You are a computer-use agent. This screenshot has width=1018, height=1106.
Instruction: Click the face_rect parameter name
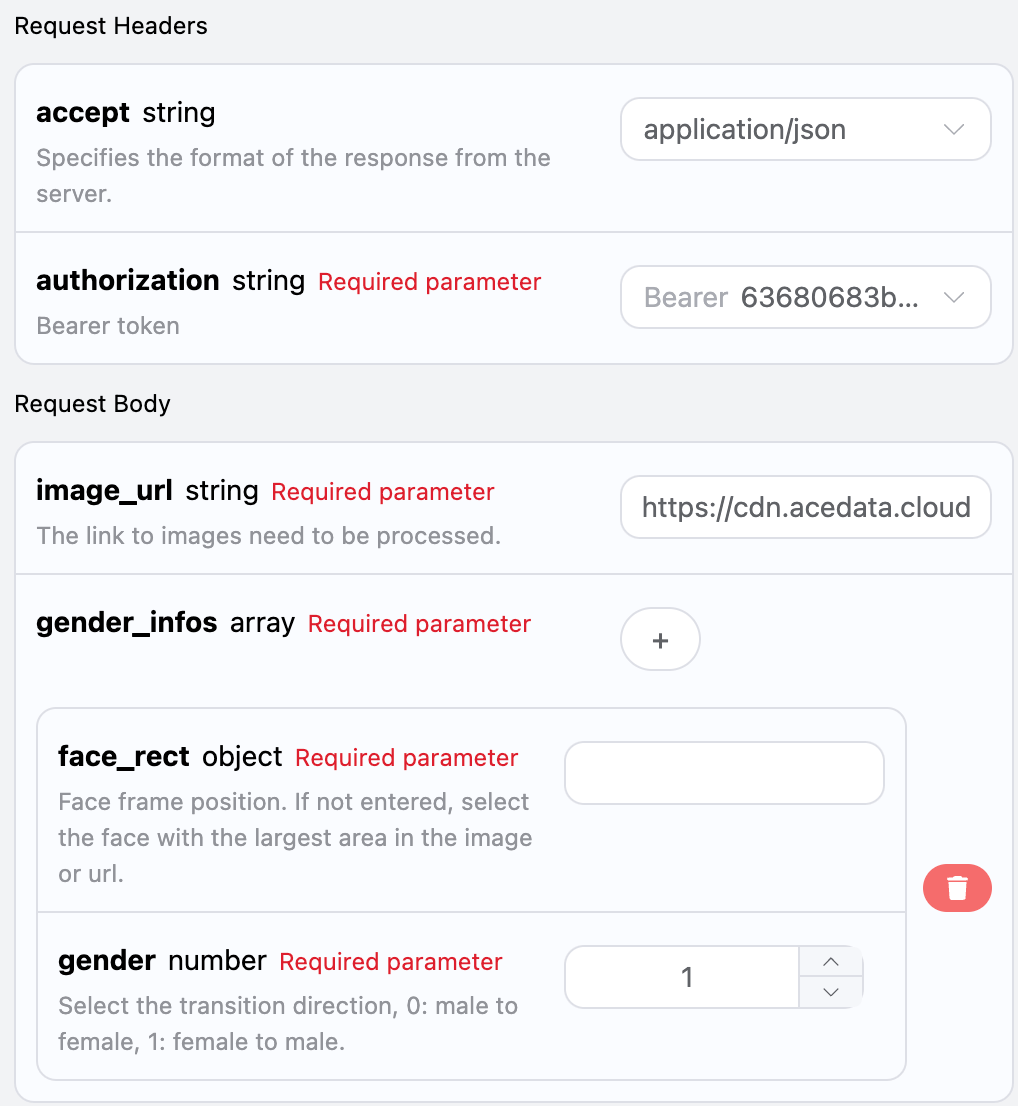pos(124,757)
